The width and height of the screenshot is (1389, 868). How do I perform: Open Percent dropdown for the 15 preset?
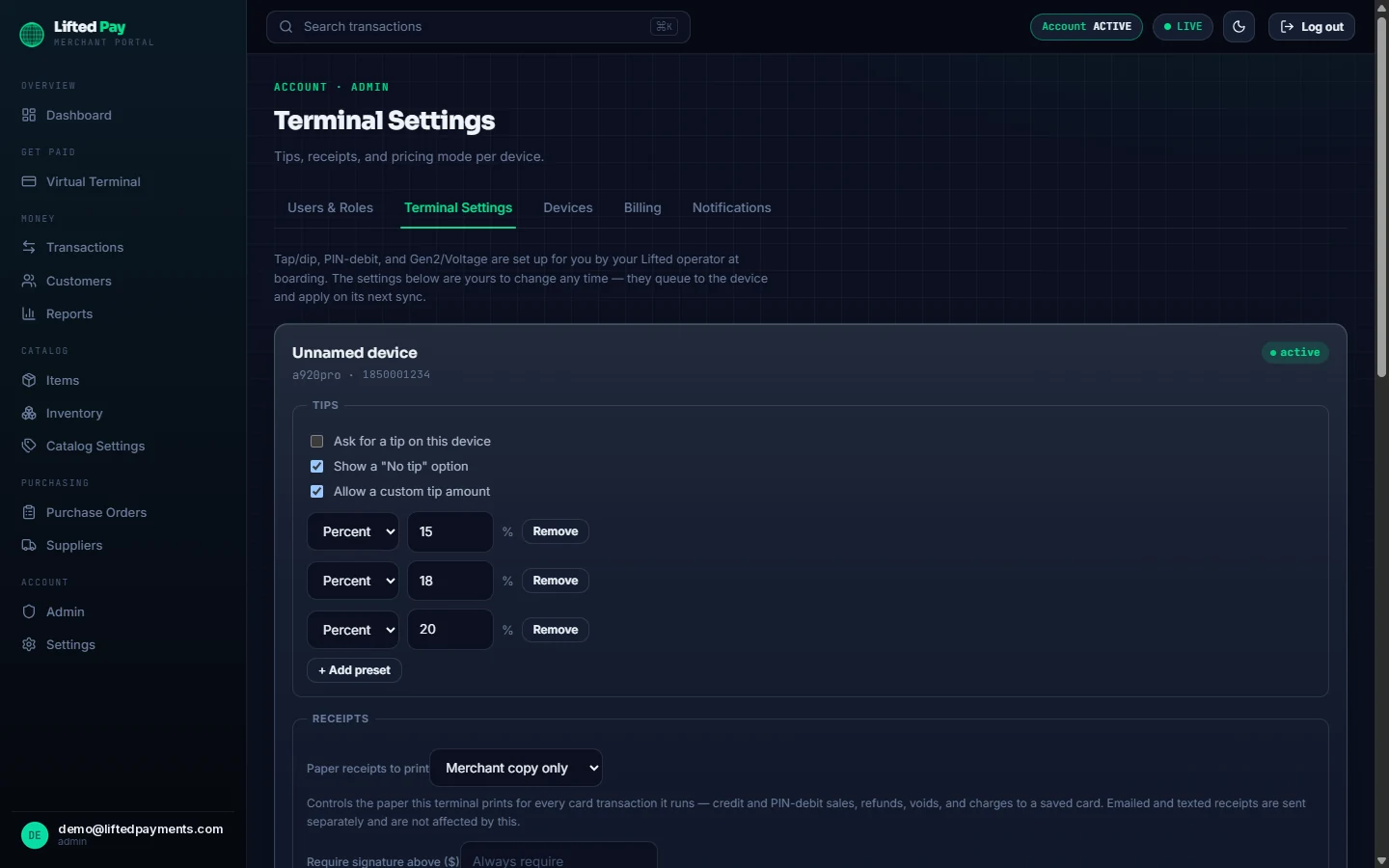pos(353,531)
